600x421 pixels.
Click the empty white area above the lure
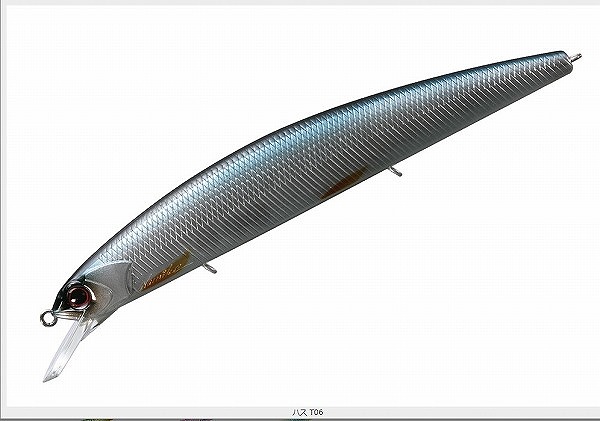pyautogui.click(x=200, y=60)
